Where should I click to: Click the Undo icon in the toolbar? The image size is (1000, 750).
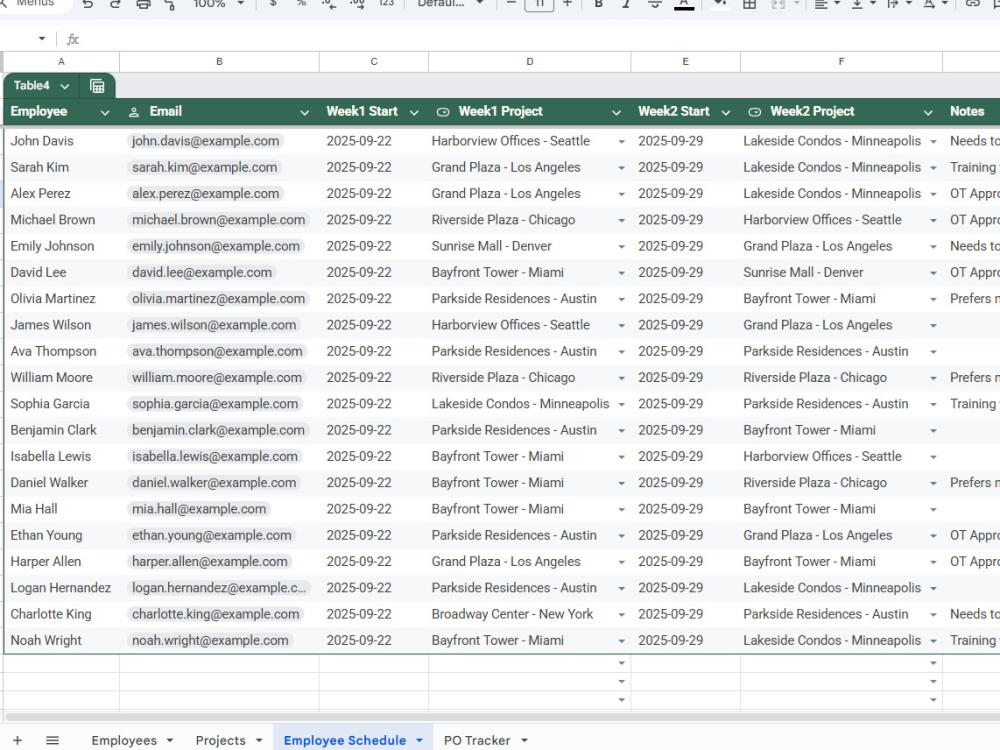tap(88, 4)
